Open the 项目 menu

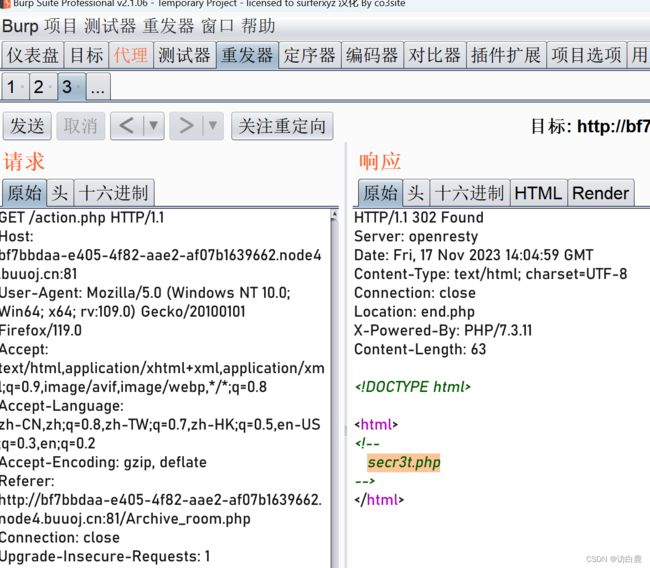click(x=61, y=26)
